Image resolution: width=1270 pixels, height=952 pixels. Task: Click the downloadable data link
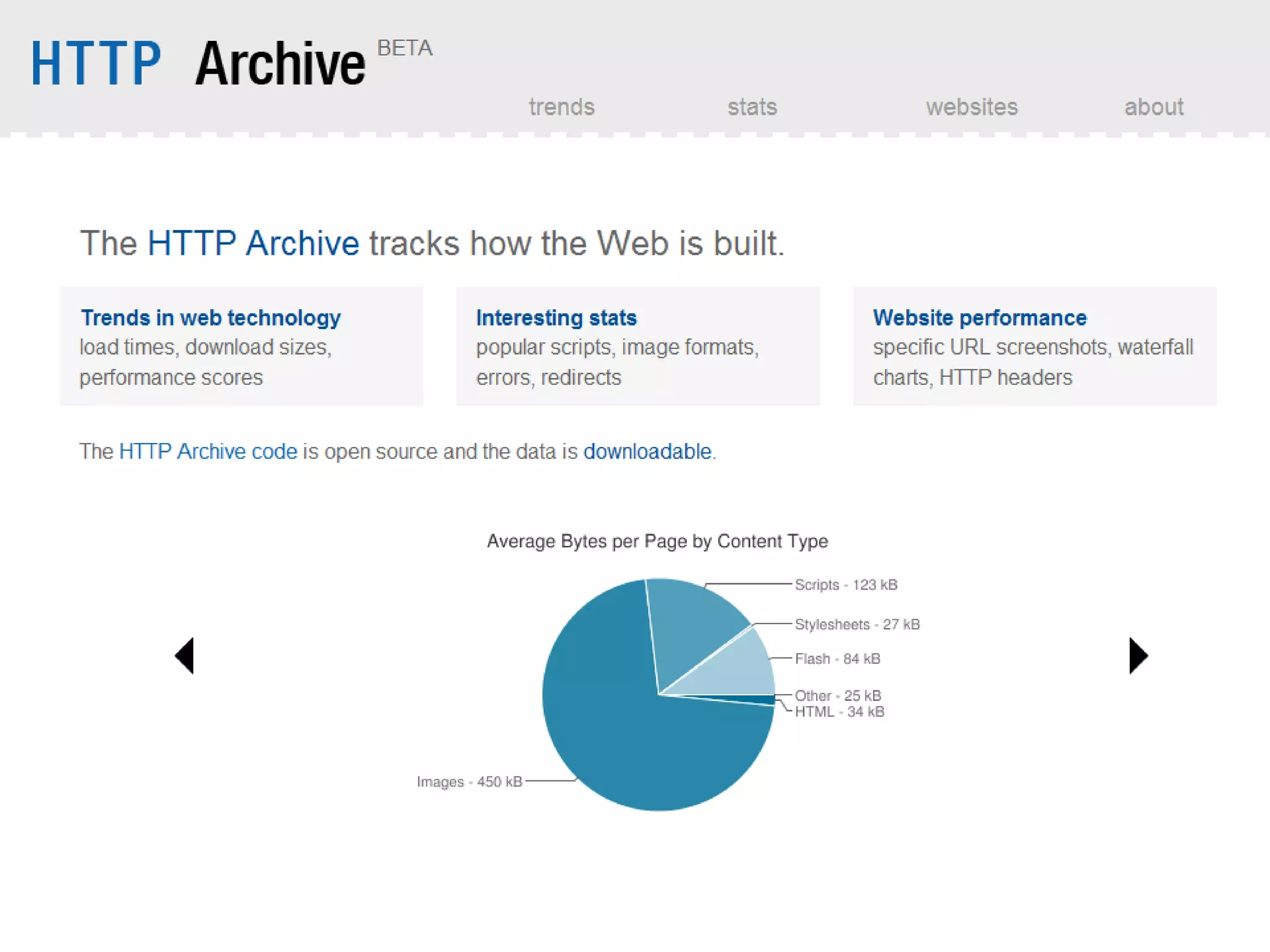pyautogui.click(x=647, y=451)
